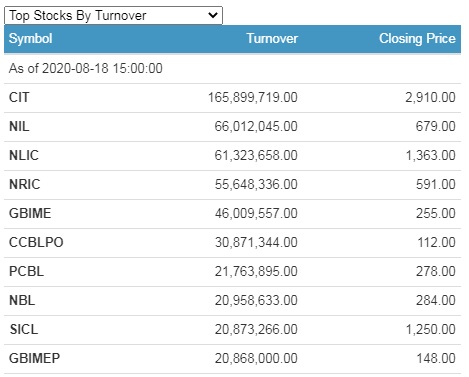This screenshot has width=469, height=377.
Task: Click SICL closing price 1,250.00
Action: pyautogui.click(x=430, y=330)
